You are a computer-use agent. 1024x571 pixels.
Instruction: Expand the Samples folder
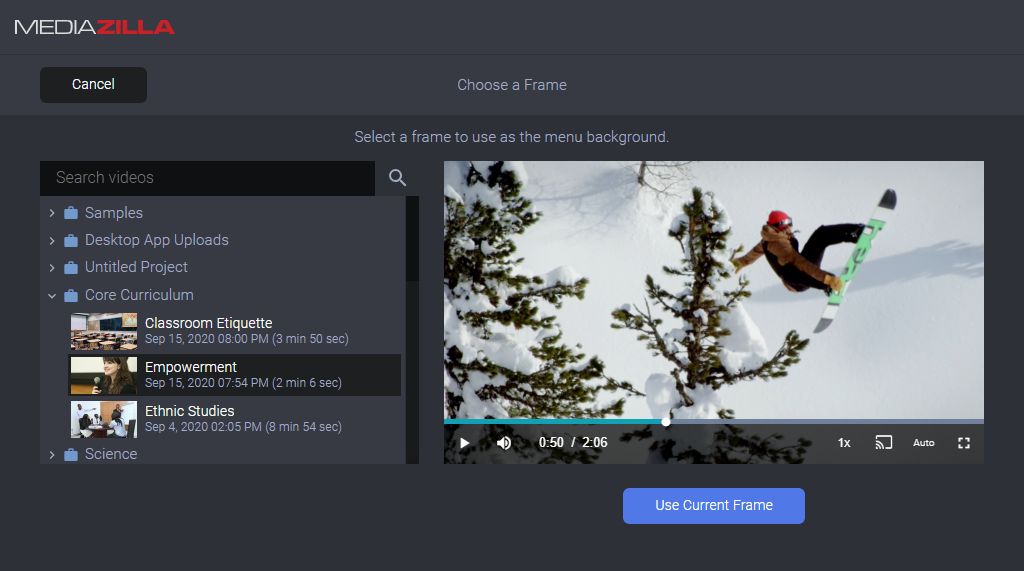[x=52, y=213]
